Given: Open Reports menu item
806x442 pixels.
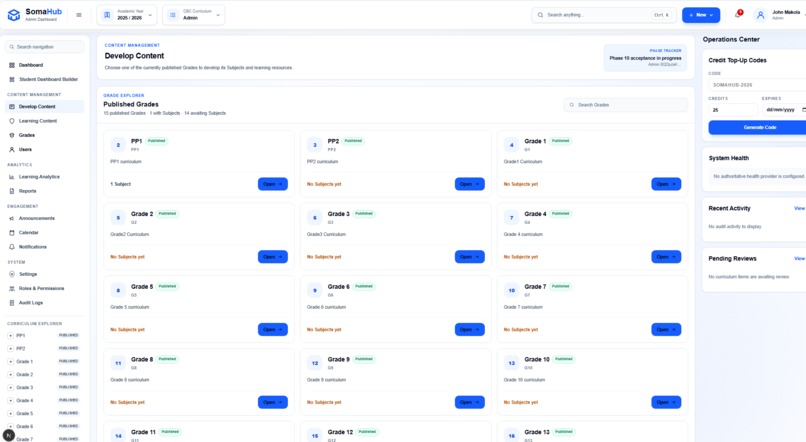Looking at the screenshot, I should point(44,191).
